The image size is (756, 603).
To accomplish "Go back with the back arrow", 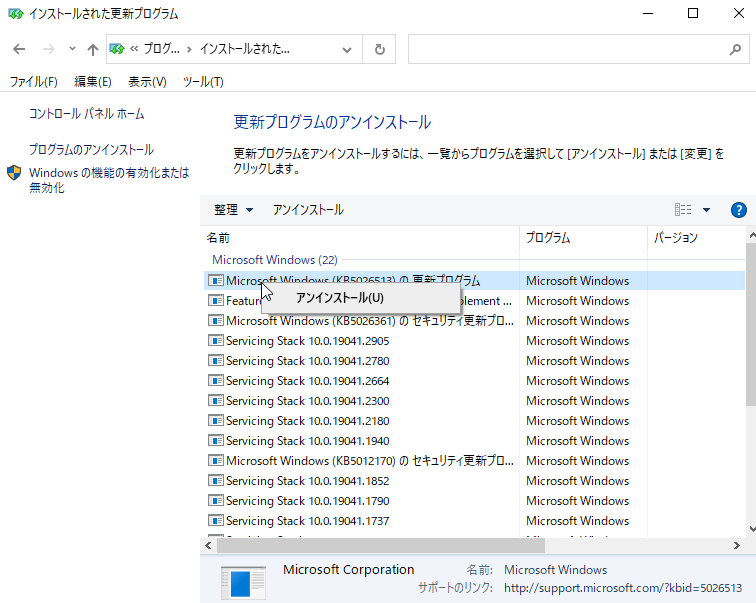I will tap(19, 49).
